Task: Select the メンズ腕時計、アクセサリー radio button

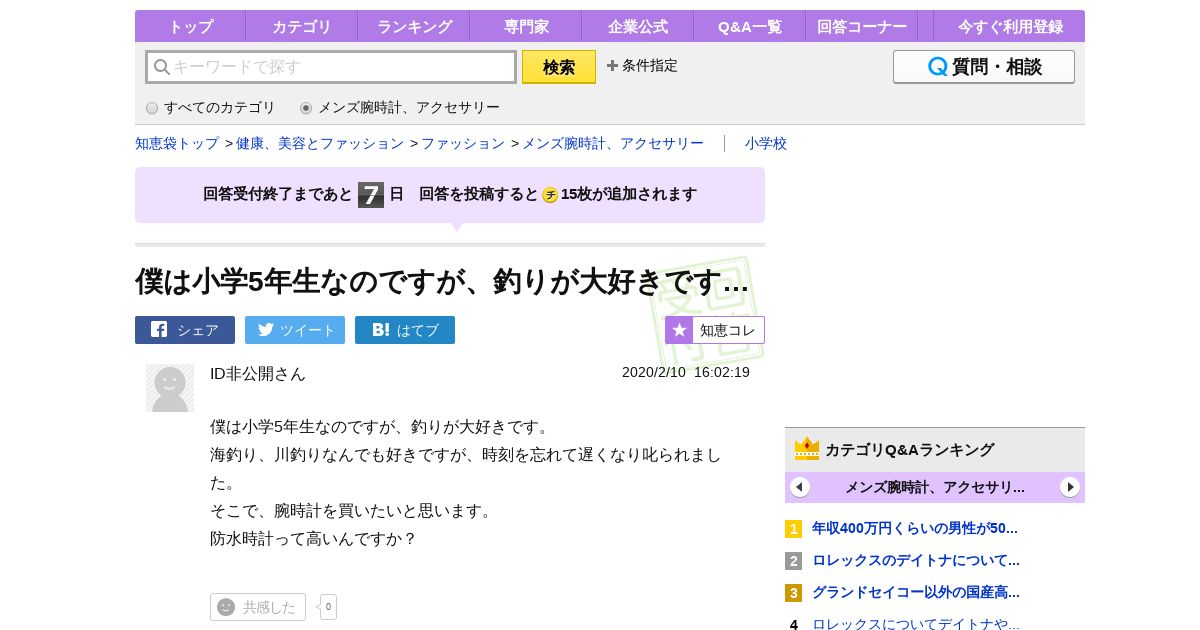Action: [x=306, y=108]
